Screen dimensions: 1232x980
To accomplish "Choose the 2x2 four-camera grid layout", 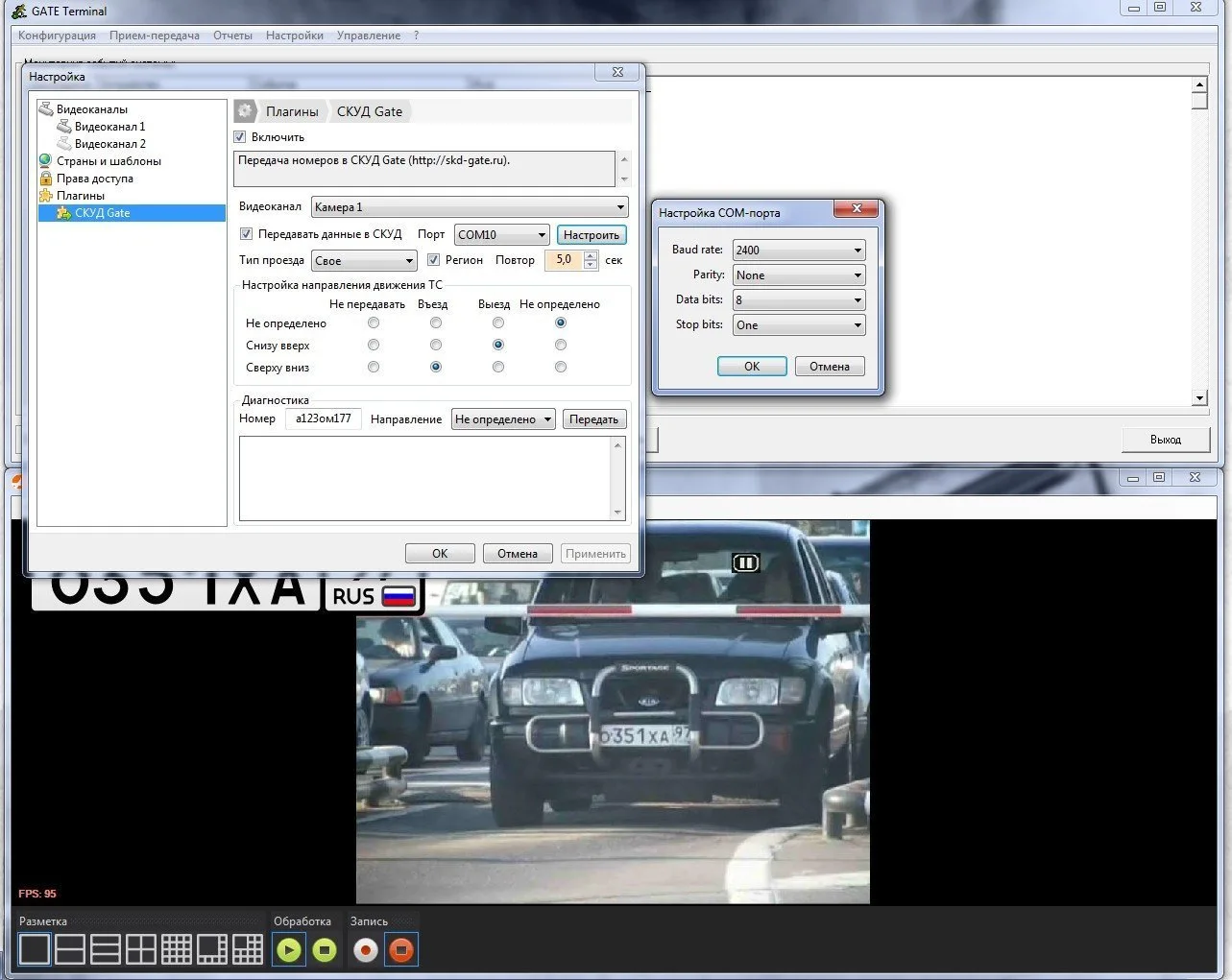I will coord(141,949).
